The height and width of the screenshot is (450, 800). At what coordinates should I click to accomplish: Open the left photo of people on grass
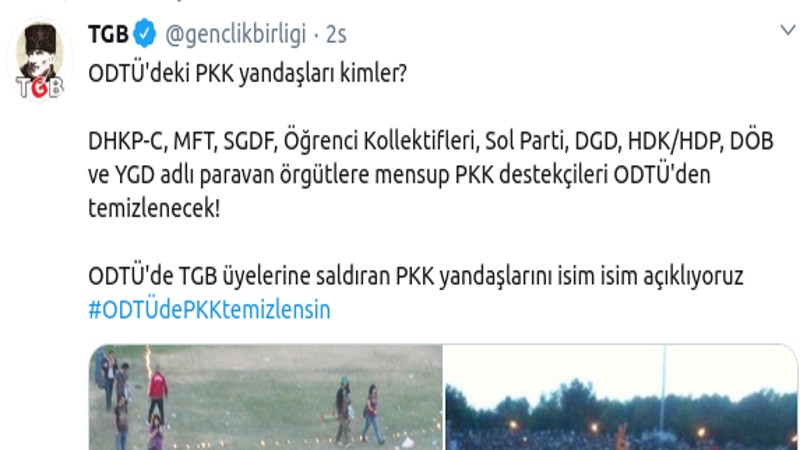266,397
